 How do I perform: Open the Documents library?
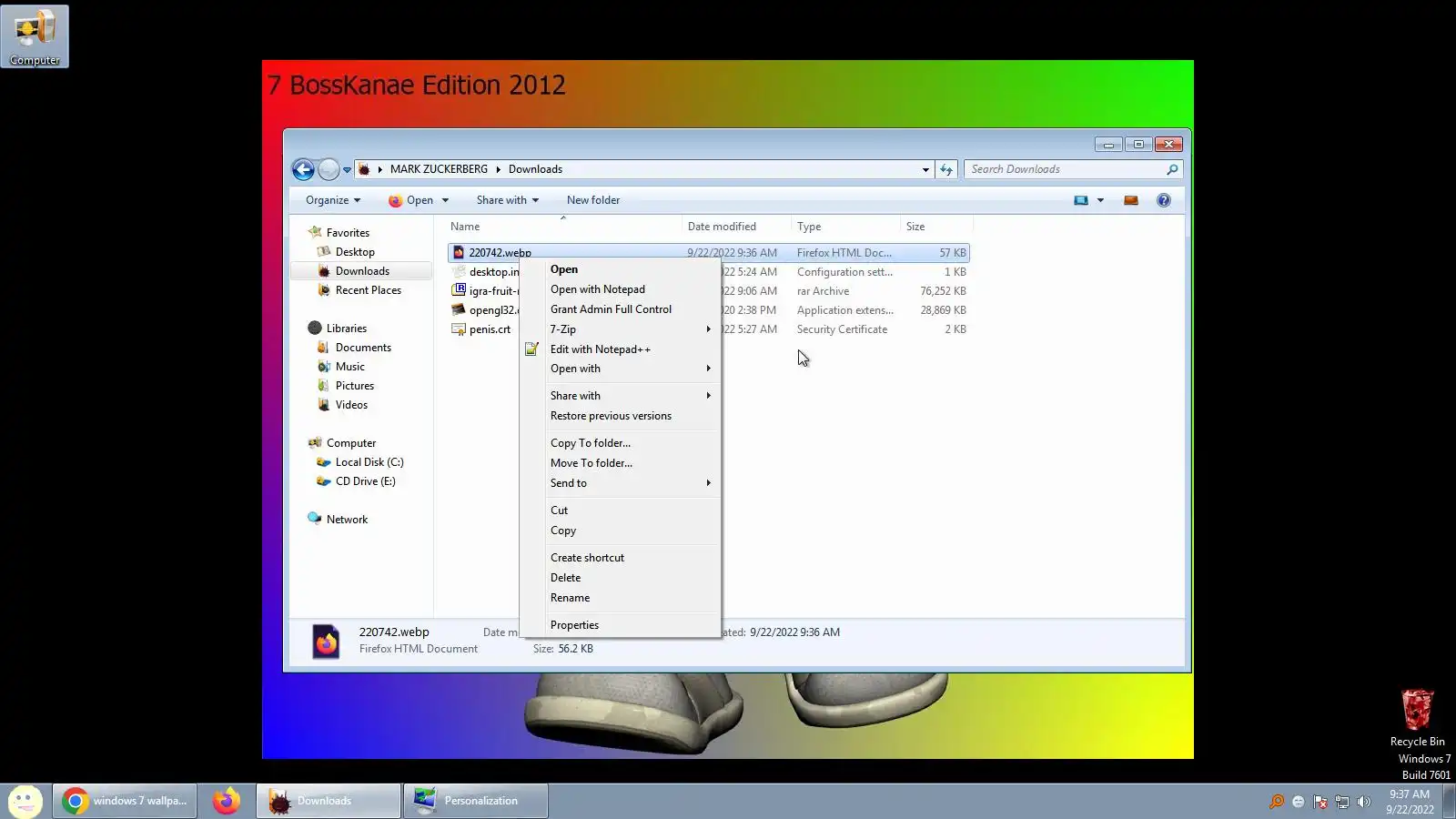coord(363,348)
